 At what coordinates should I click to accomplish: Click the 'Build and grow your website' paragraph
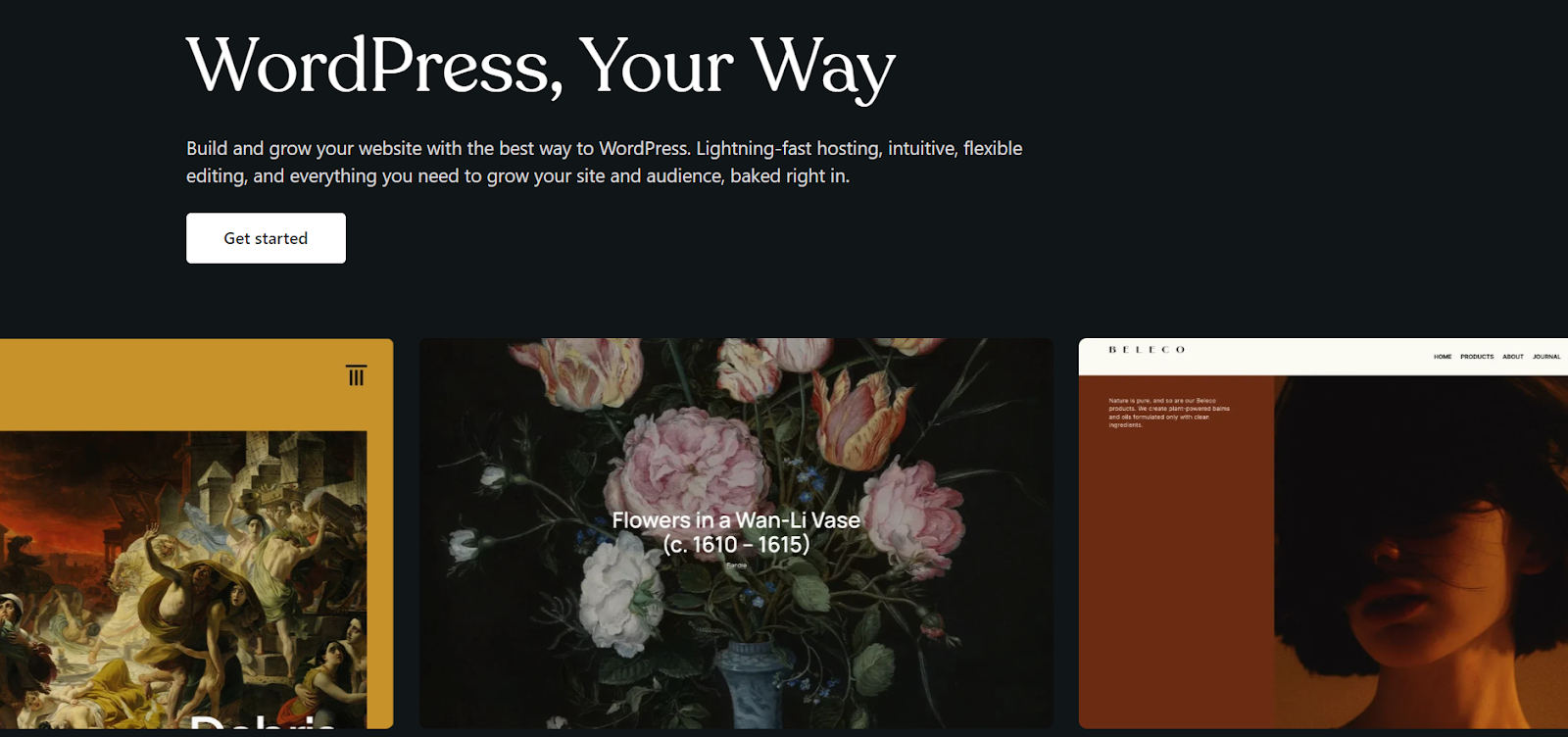coord(605,162)
